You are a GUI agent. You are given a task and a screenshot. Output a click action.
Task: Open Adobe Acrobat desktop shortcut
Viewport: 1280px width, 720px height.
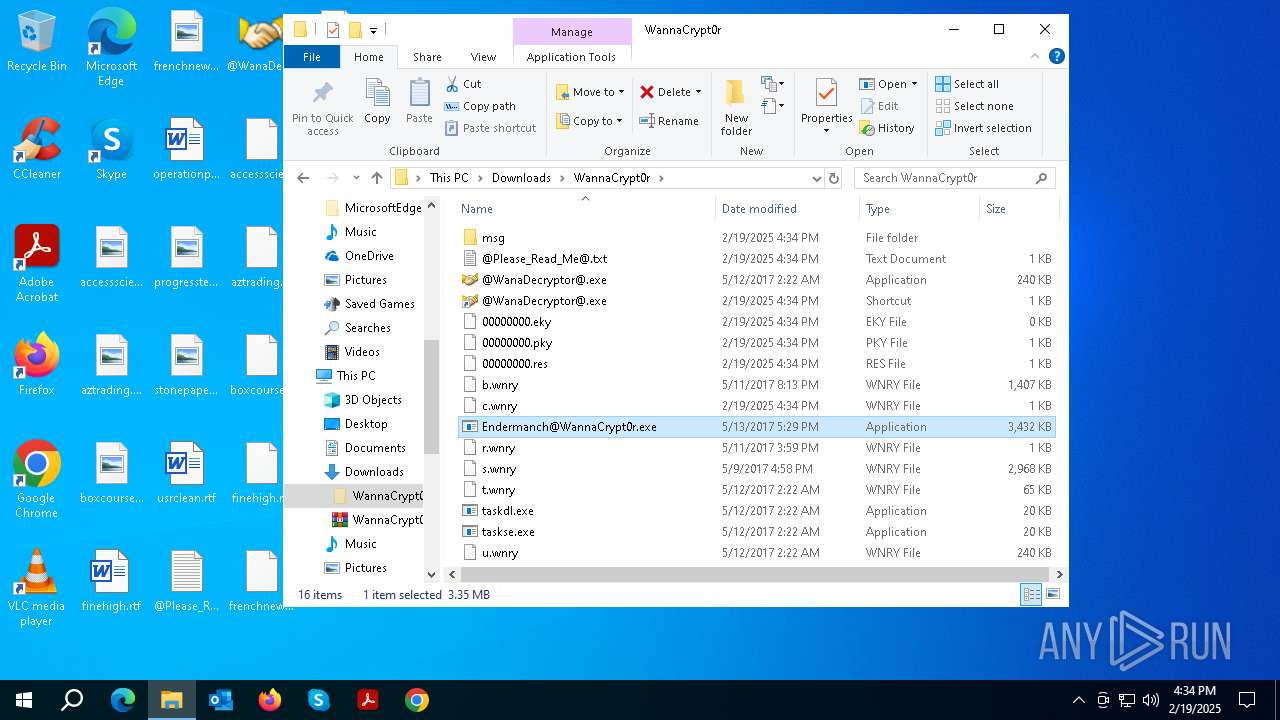pyautogui.click(x=37, y=264)
